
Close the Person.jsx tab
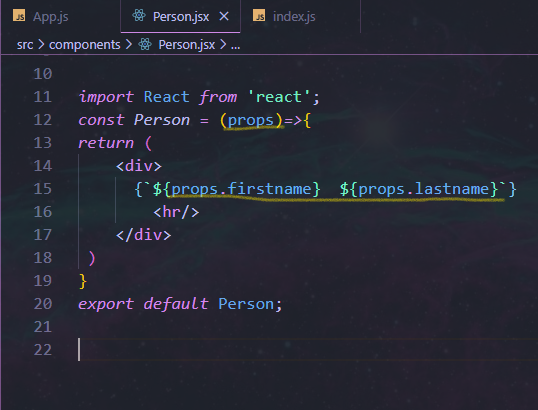[224, 16]
